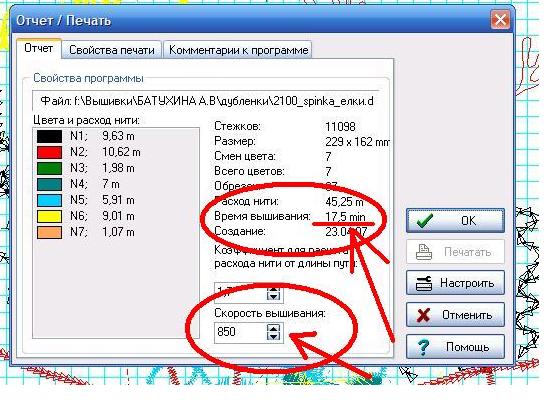Increase embroidery speed with up arrow
556x400 pixels.
click(273, 328)
